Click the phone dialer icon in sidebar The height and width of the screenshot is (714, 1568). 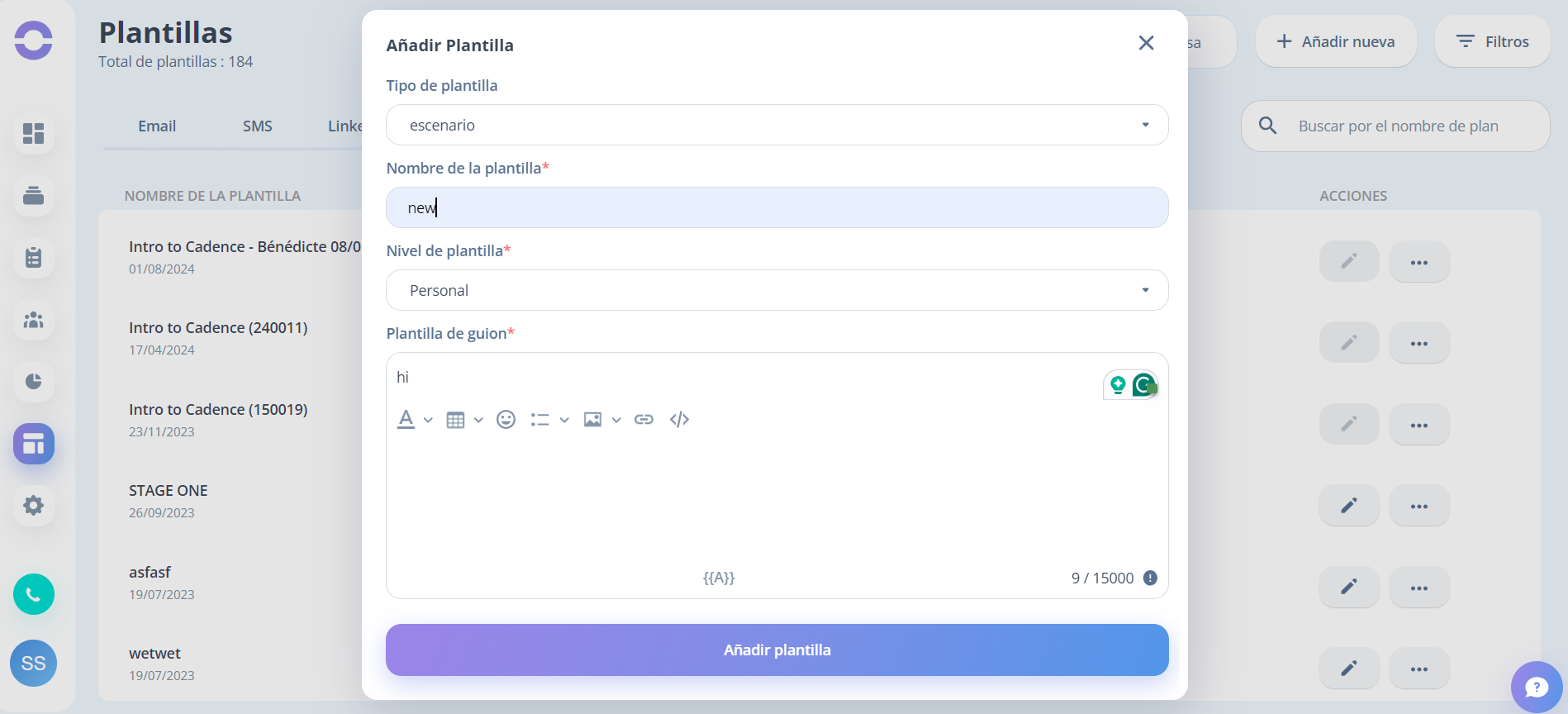click(x=34, y=594)
